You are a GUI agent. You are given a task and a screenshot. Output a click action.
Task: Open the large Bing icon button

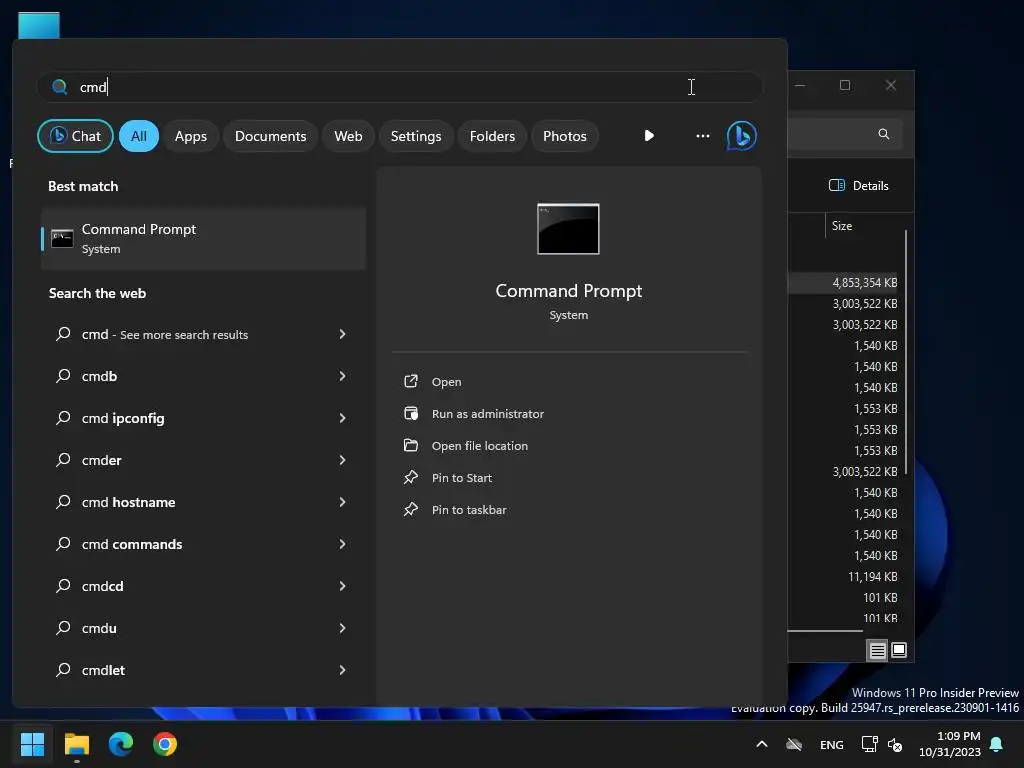coord(742,136)
